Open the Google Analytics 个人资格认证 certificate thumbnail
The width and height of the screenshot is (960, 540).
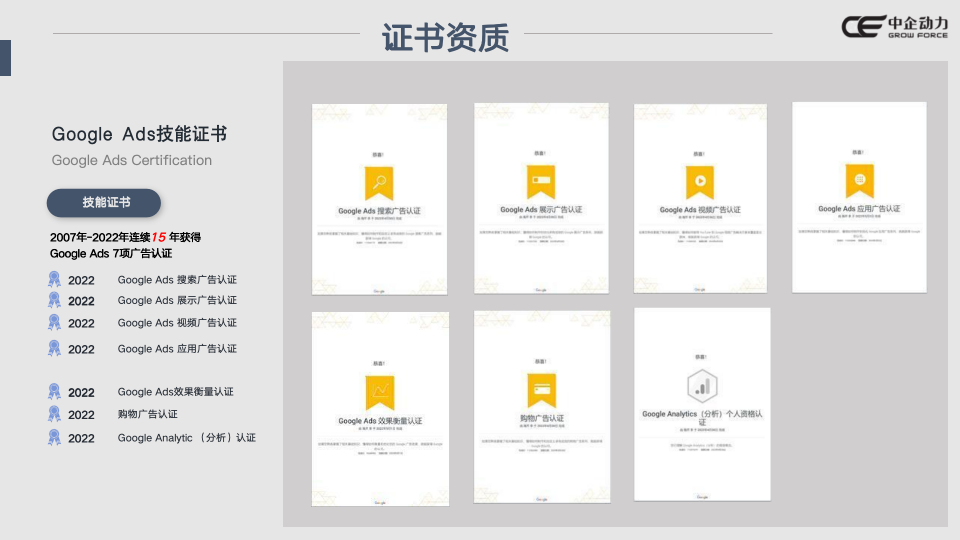pos(702,405)
